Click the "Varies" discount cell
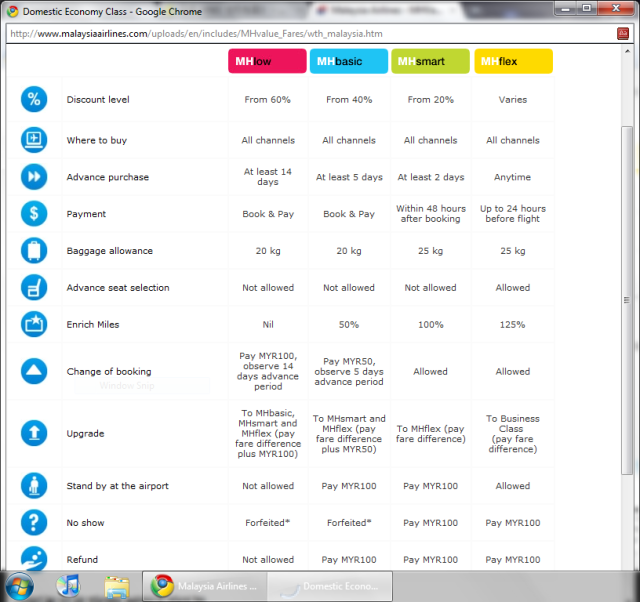640x602 pixels. pyautogui.click(x=513, y=100)
